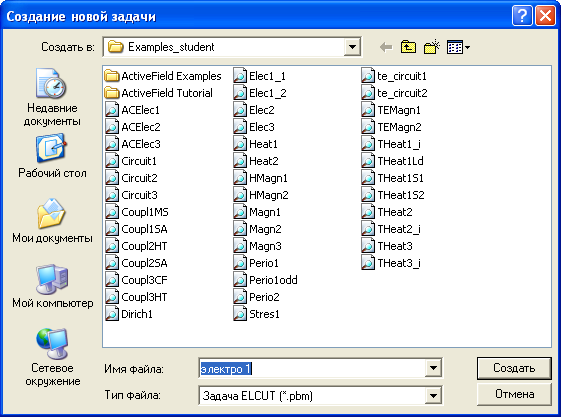The height and width of the screenshot is (417, 561).
Task: Open Рабочий стол location
Action: tap(52, 156)
